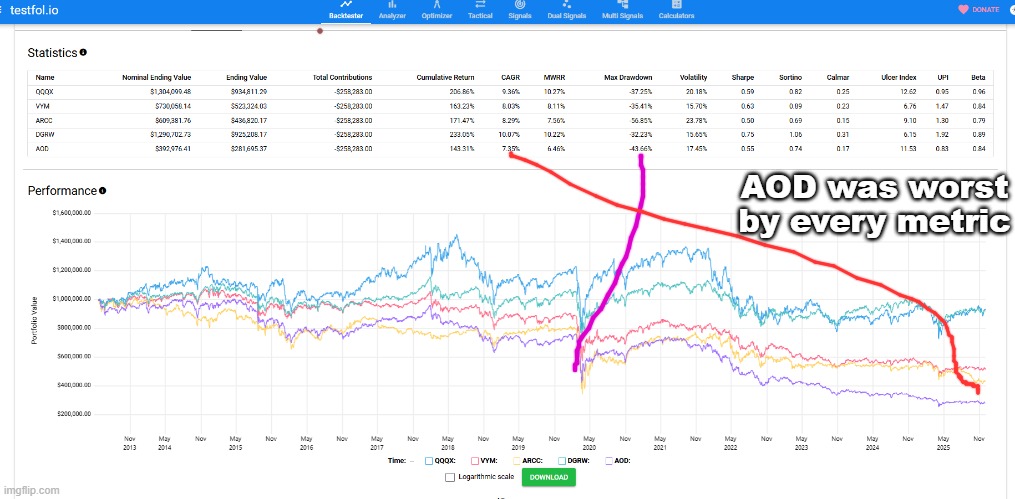Open the Optimizer tool
Viewport: 1015px width, 499px height.
click(436, 10)
